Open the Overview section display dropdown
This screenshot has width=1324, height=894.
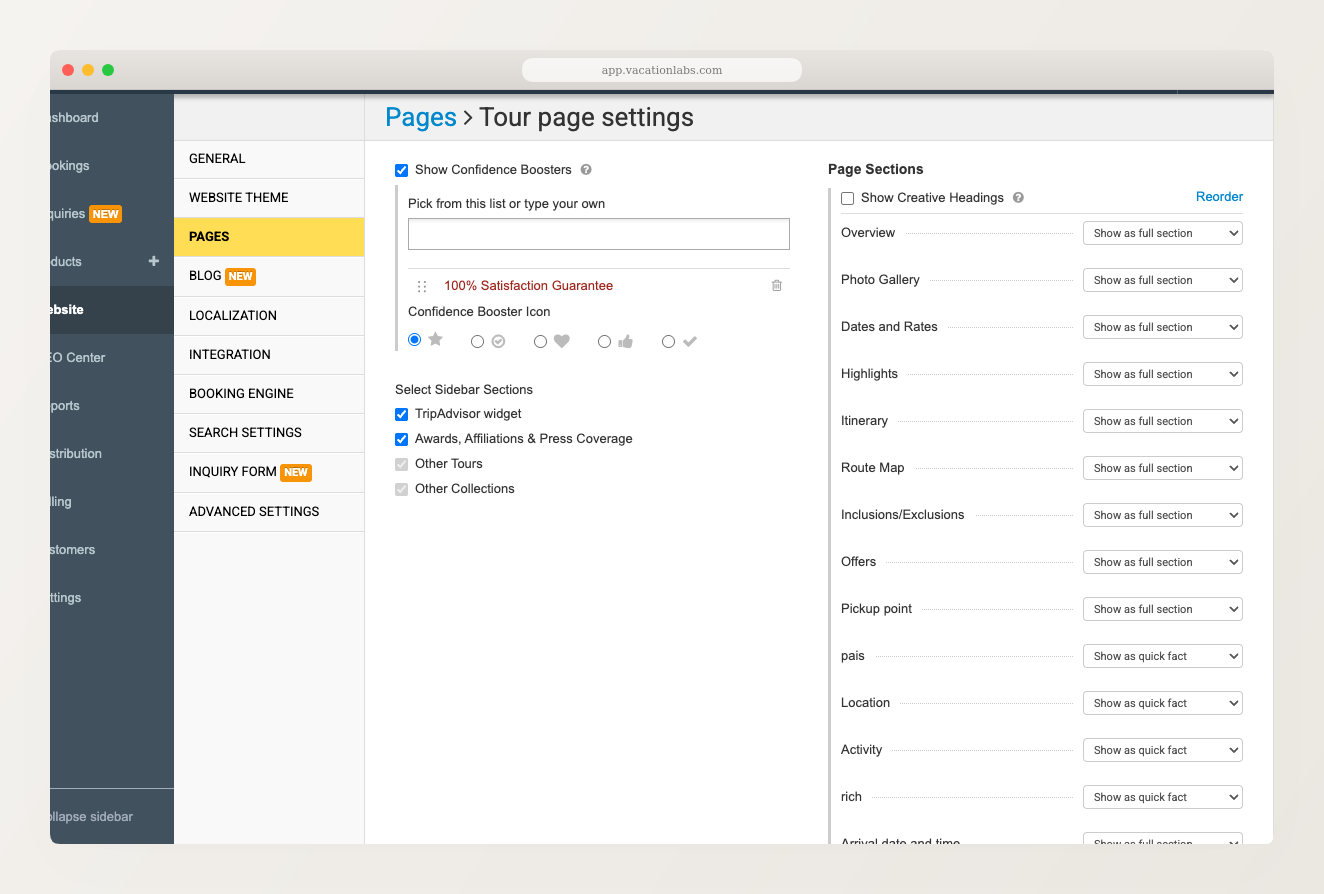(1162, 232)
